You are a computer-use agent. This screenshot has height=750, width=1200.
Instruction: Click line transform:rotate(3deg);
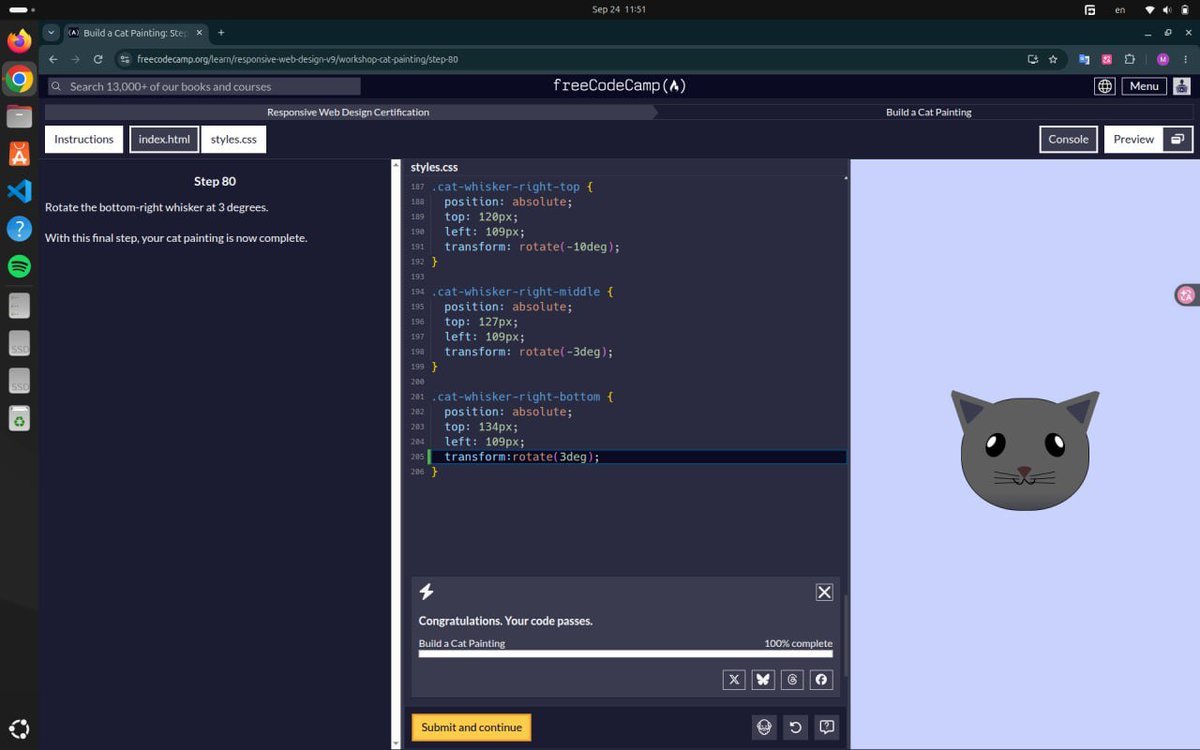522,457
